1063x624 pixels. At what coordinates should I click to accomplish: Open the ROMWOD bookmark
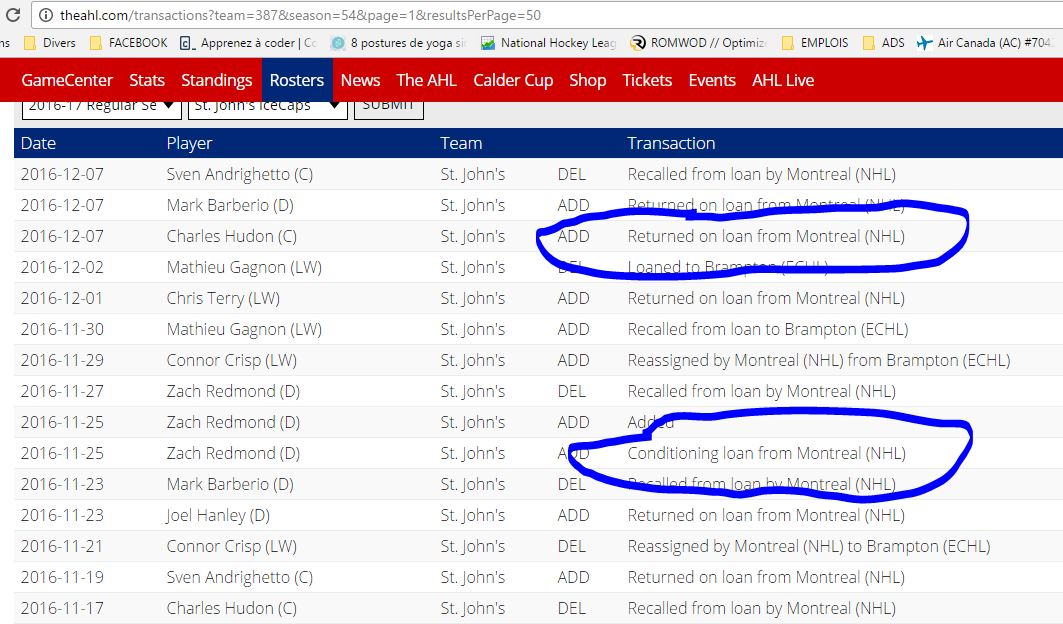click(698, 43)
